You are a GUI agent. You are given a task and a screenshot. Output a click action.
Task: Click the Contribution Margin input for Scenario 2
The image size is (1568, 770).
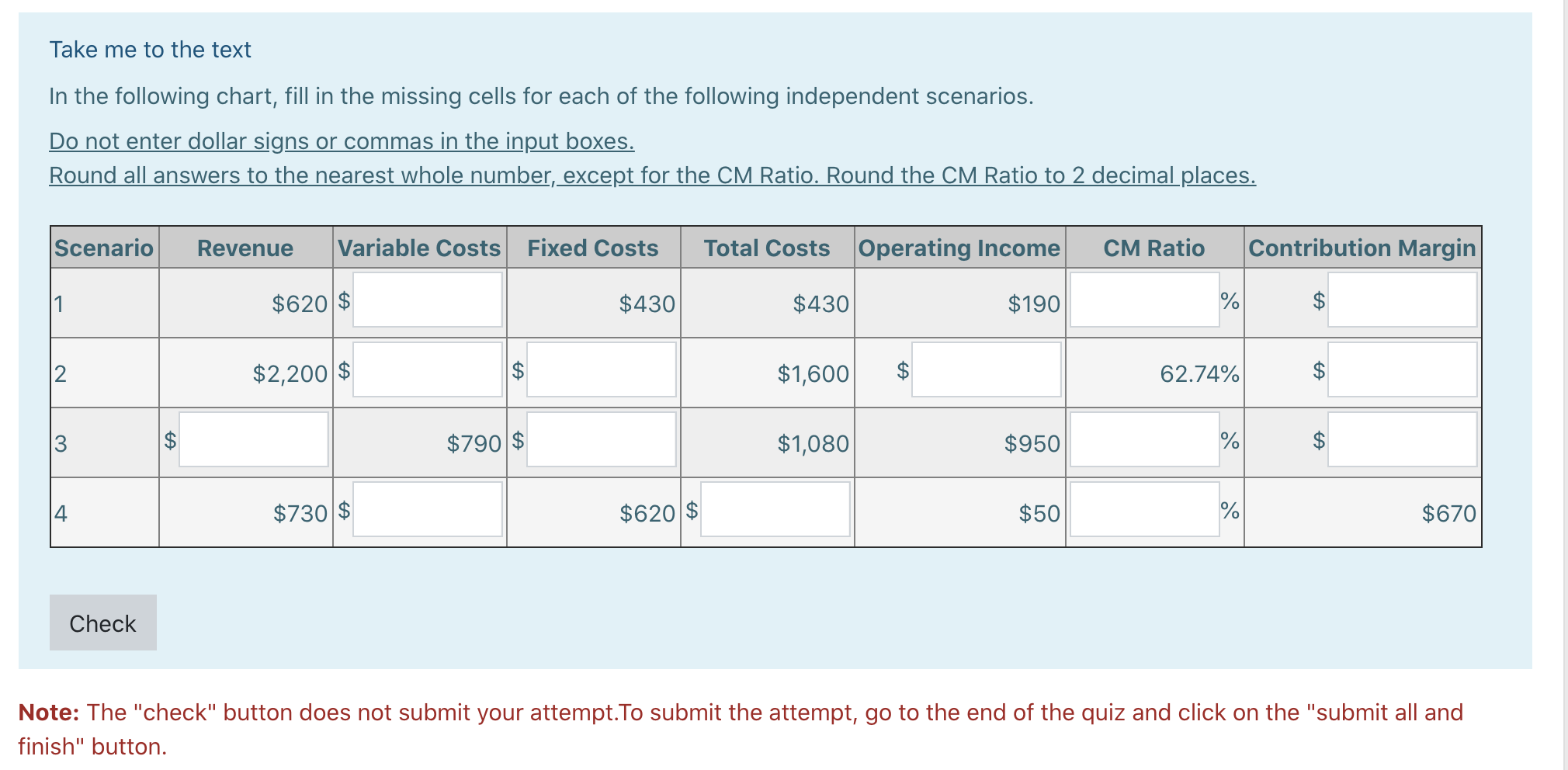coord(1401,371)
